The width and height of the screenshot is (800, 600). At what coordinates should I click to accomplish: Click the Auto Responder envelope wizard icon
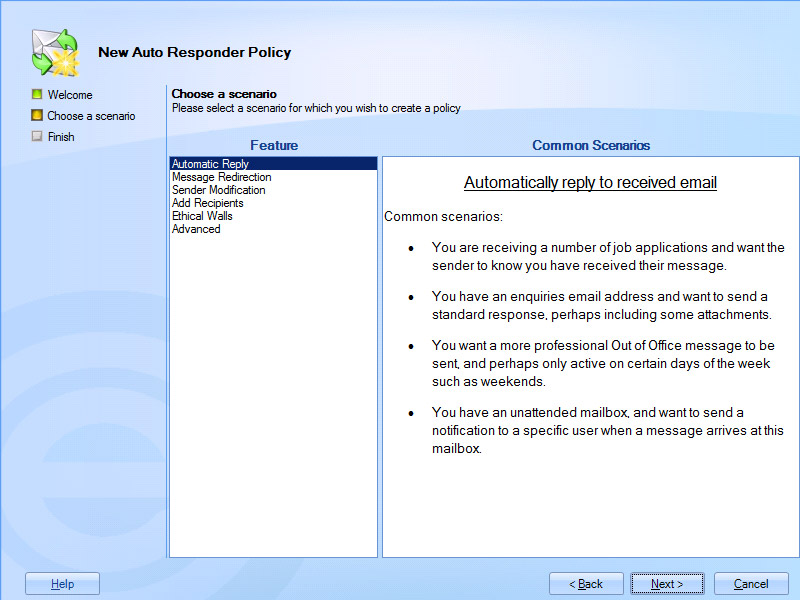click(55, 53)
